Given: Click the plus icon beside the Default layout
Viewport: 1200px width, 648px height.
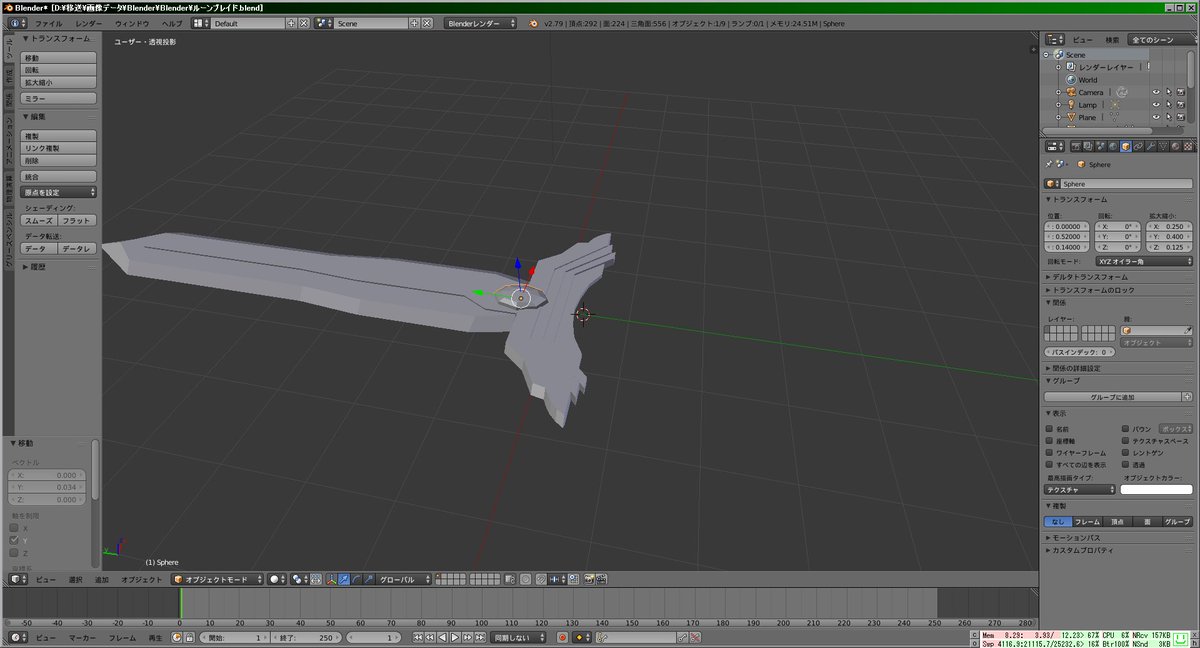Looking at the screenshot, I should coord(291,22).
